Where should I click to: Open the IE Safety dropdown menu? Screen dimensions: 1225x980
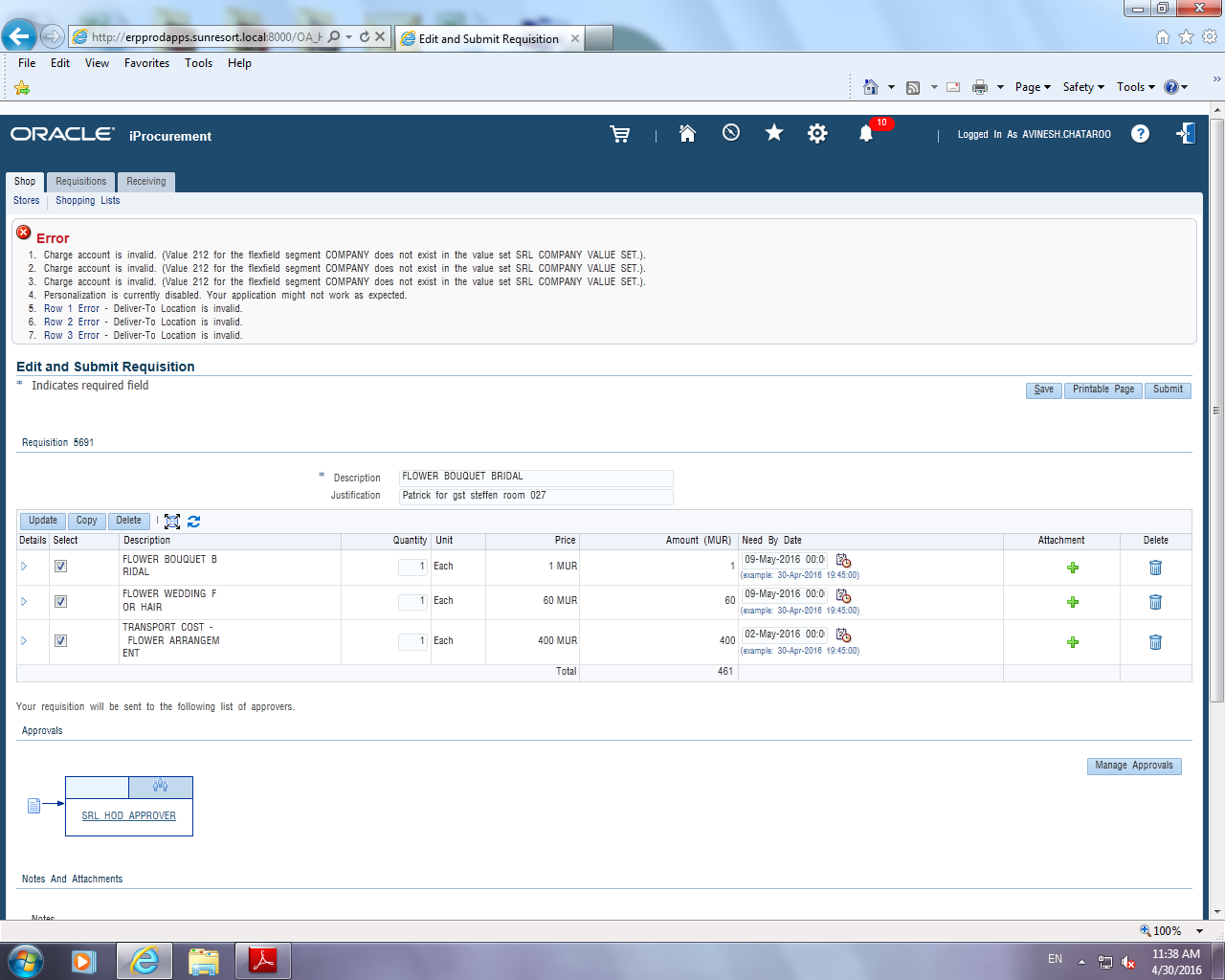click(x=1083, y=87)
